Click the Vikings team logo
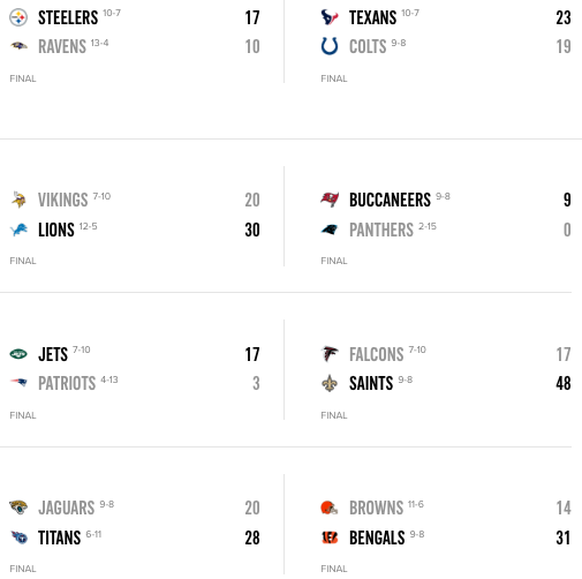The width and height of the screenshot is (582, 579). tap(18, 200)
